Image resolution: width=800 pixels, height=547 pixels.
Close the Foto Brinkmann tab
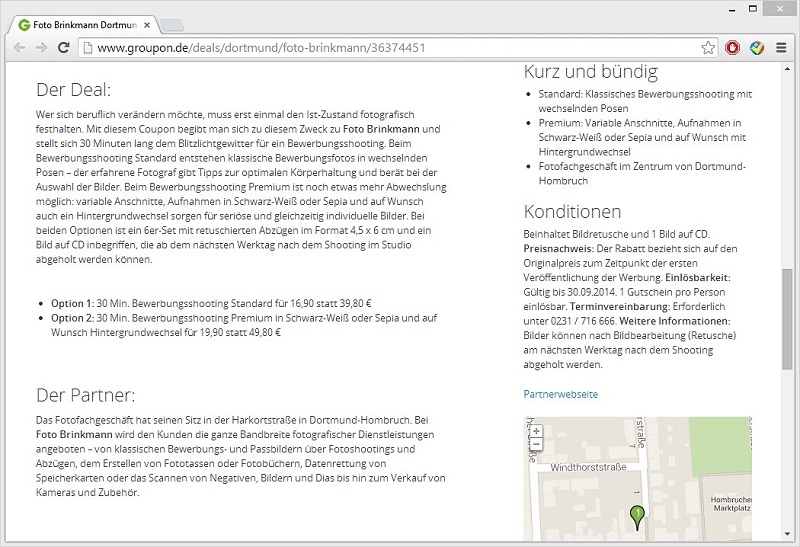pos(147,25)
